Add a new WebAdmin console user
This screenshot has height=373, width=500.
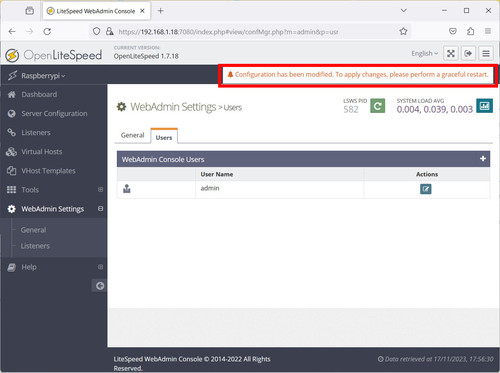click(x=483, y=159)
